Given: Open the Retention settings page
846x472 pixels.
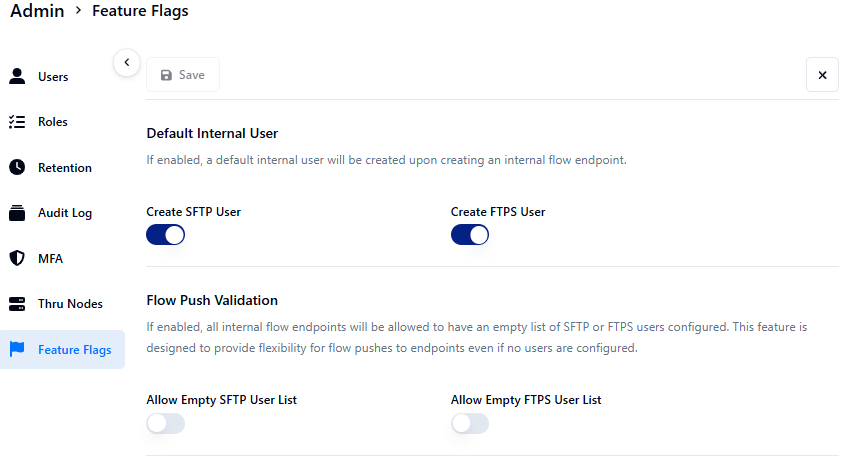Looking at the screenshot, I should point(65,167).
